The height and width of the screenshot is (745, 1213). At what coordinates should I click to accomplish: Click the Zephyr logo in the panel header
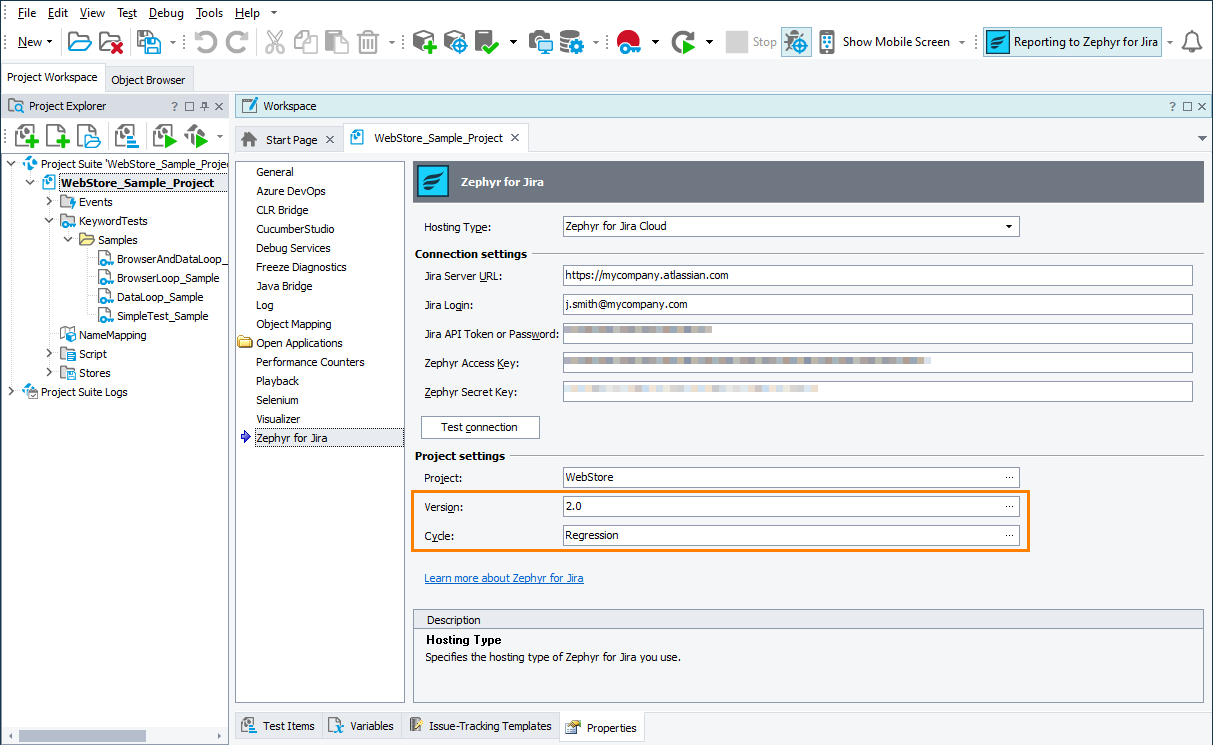(433, 182)
